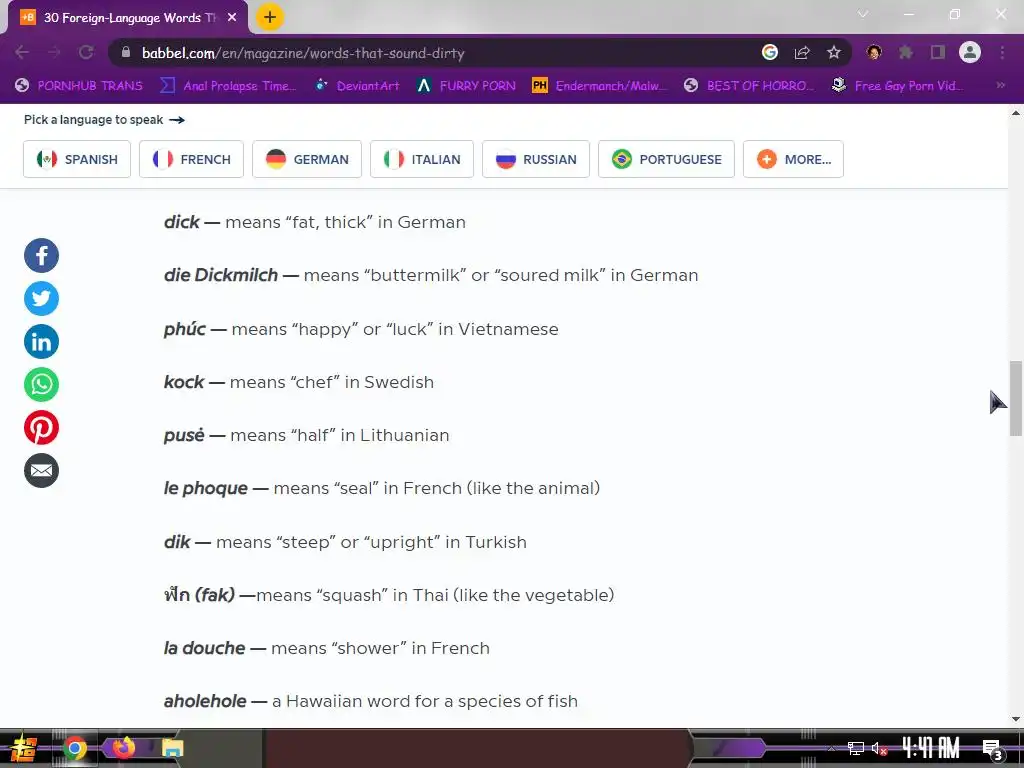Bookmark this page with star icon

pyautogui.click(x=834, y=52)
